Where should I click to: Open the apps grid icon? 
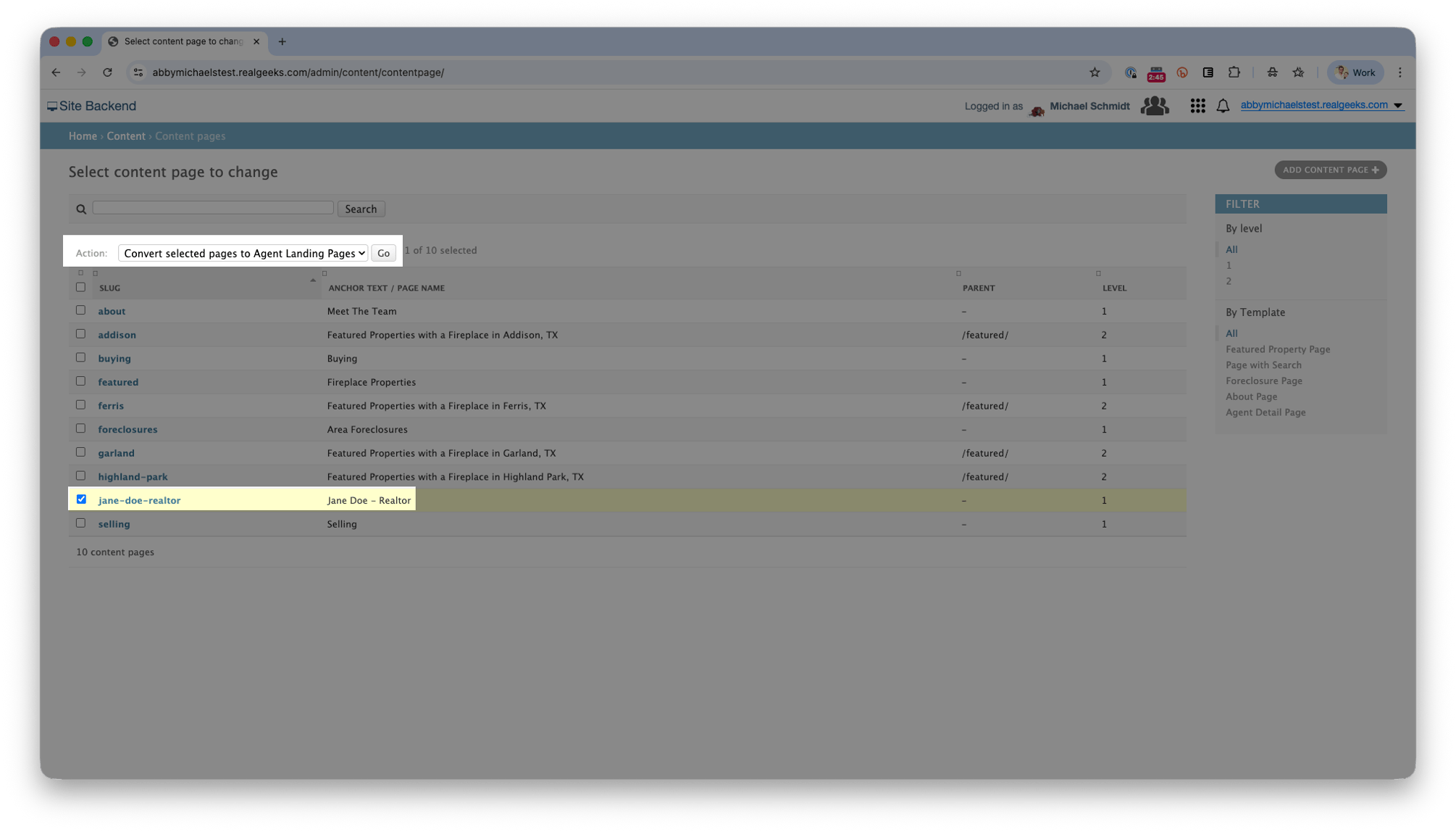(1197, 106)
